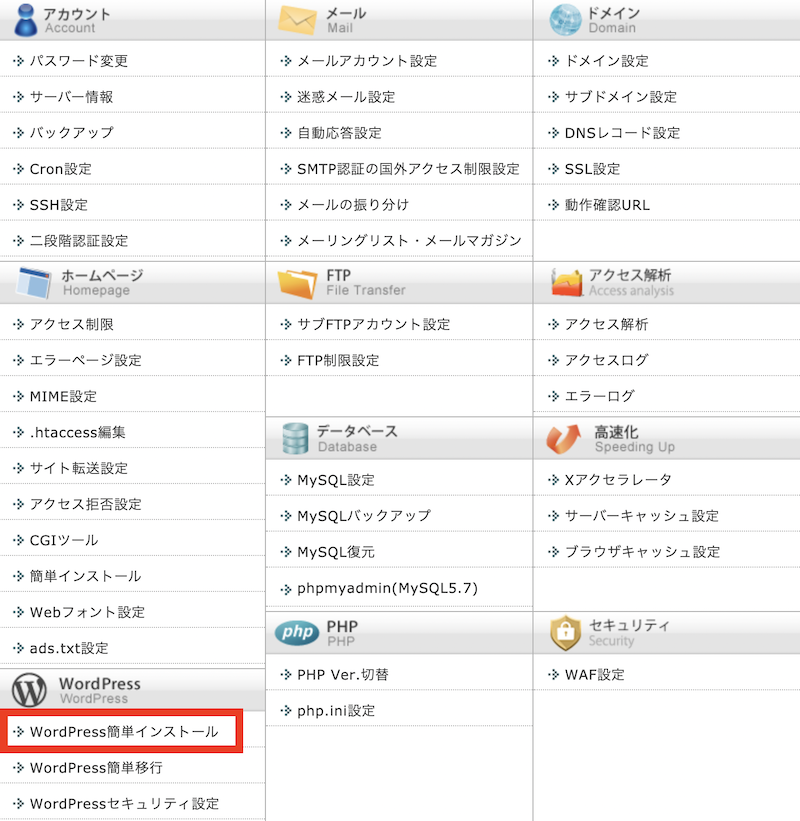Open アクセスログ
This screenshot has height=821, width=800.
click(x=607, y=360)
